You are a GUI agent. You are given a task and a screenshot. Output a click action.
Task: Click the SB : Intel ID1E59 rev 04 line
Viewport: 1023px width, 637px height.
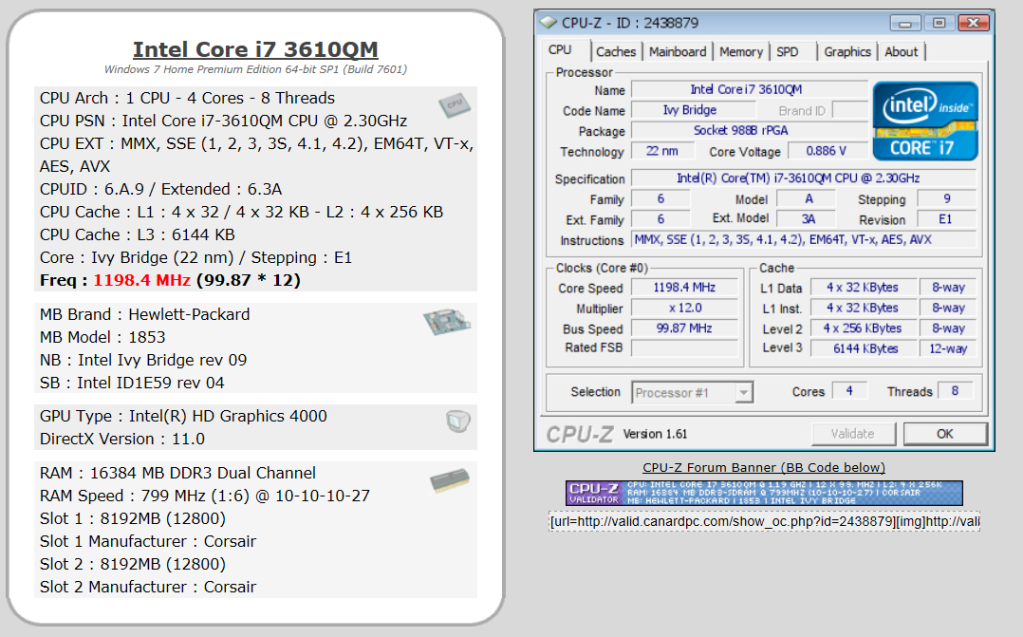(x=132, y=383)
